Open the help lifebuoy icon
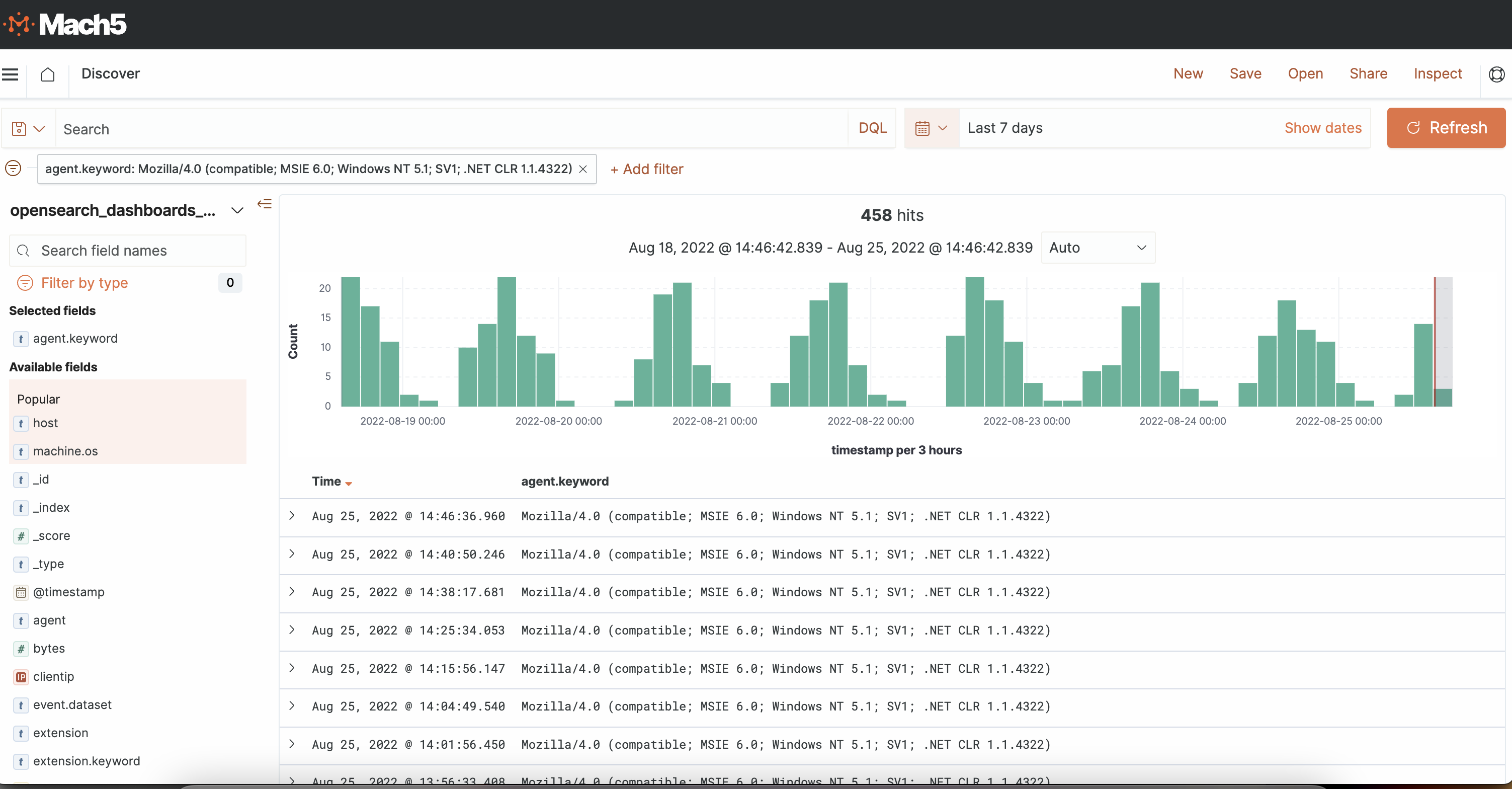Screen dimensions: 1512x789 1496,74
